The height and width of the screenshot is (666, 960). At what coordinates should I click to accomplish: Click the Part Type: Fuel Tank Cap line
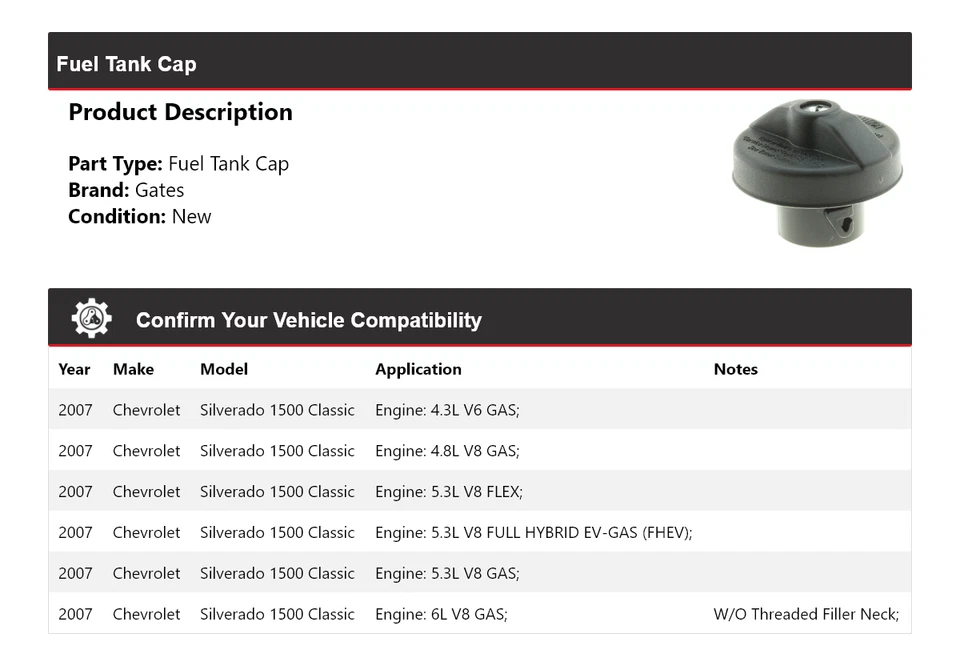coord(178,164)
